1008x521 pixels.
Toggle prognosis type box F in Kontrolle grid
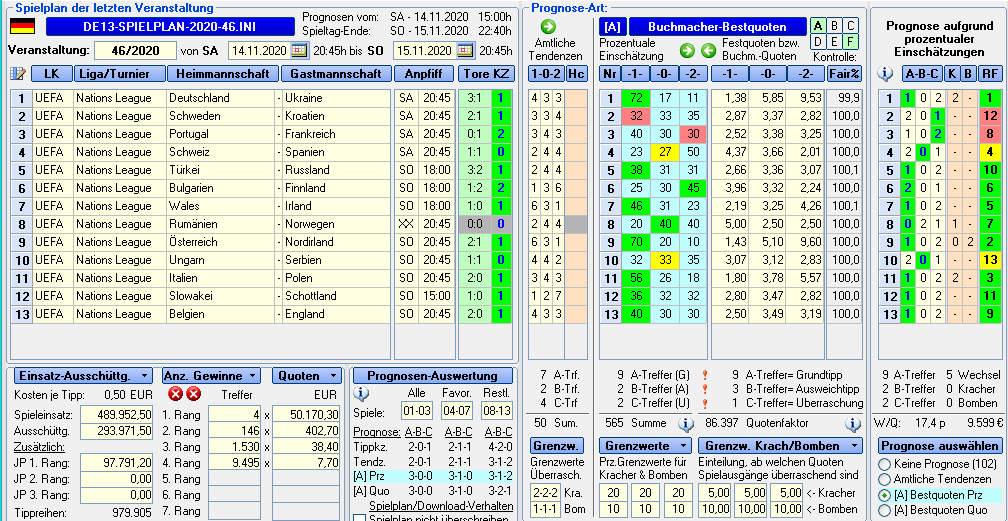pos(851,42)
